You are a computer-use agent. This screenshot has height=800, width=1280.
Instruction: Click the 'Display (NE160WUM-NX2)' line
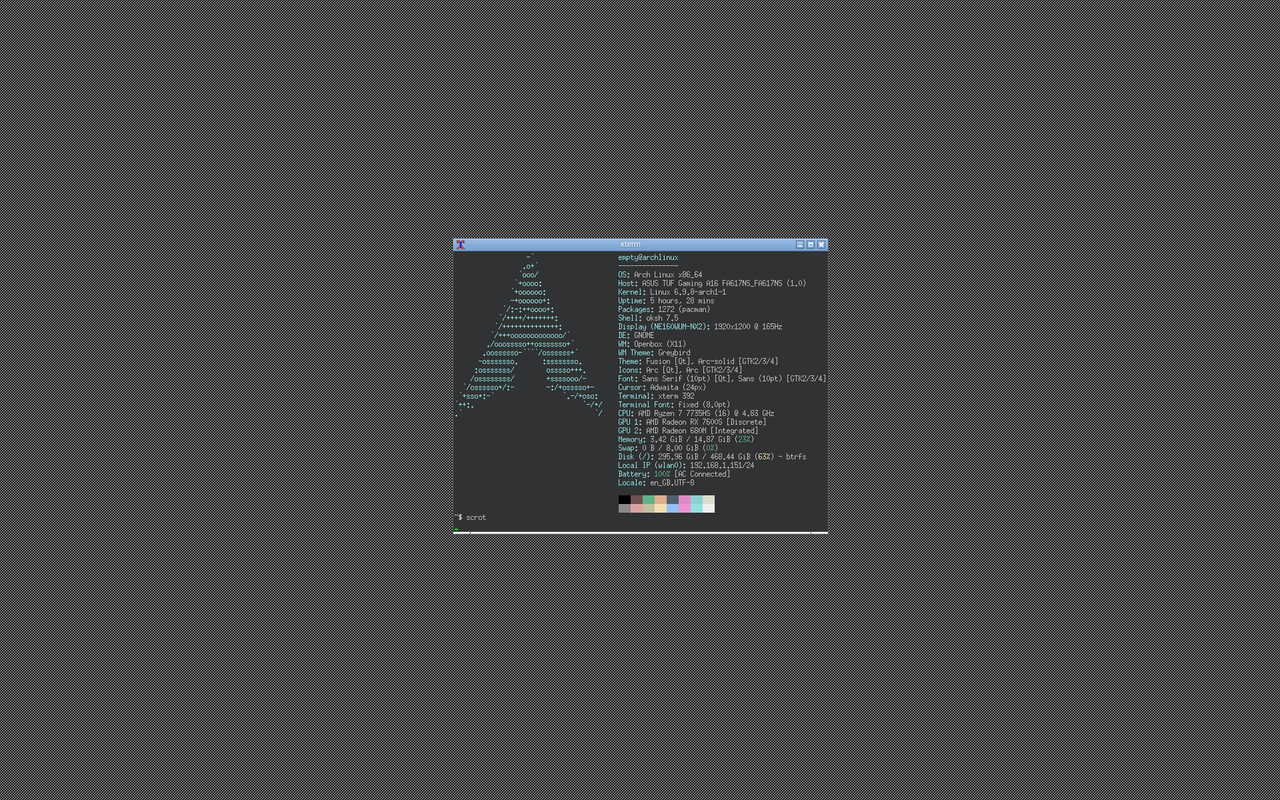pos(700,326)
